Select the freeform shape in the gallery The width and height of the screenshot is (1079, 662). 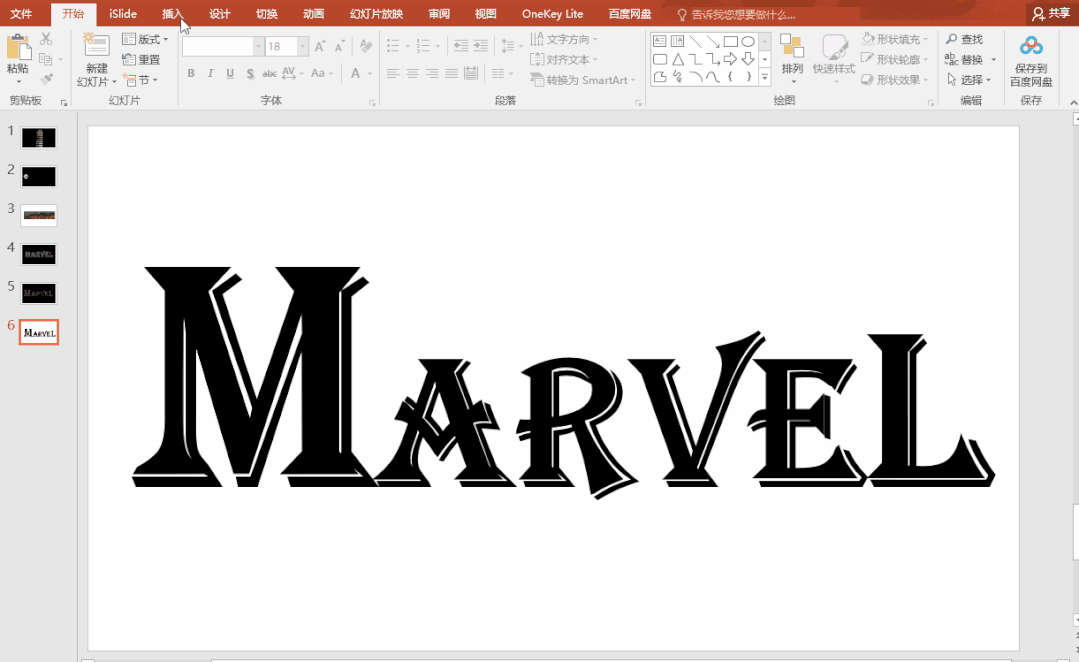click(659, 76)
